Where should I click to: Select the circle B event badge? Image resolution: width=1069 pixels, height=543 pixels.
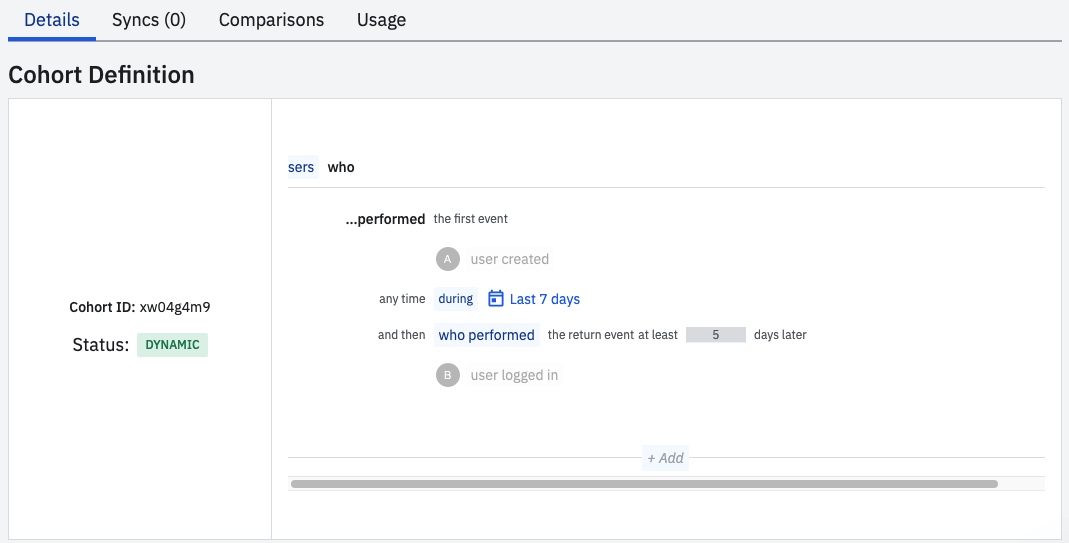coord(448,375)
